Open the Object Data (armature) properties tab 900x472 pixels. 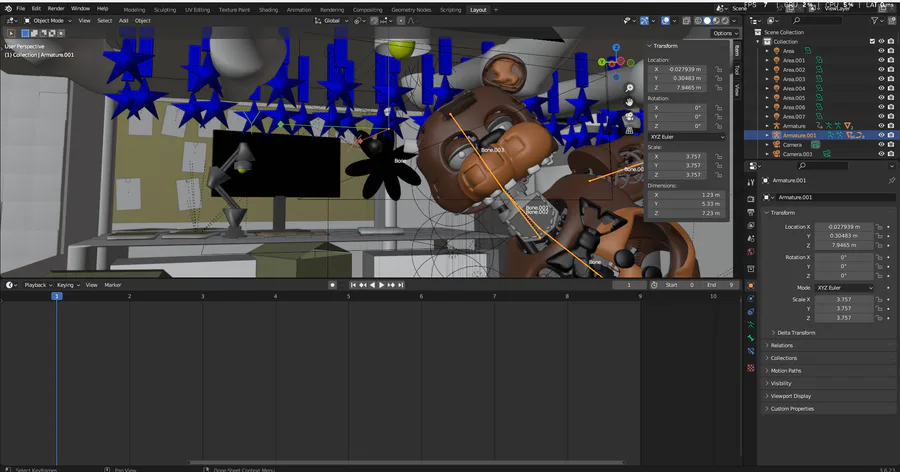[751, 325]
